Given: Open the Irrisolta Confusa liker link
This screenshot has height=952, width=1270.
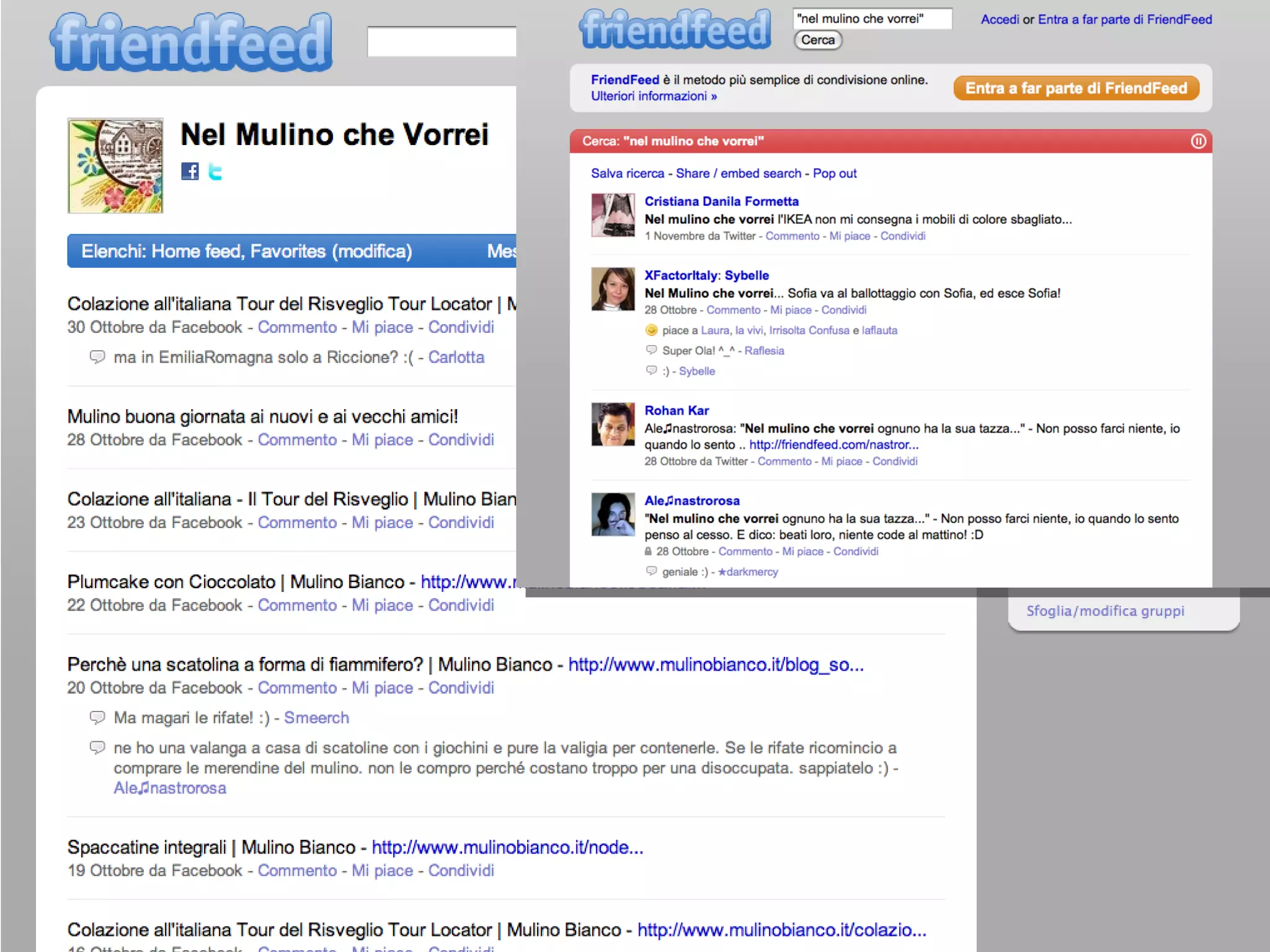Looking at the screenshot, I should (x=809, y=330).
